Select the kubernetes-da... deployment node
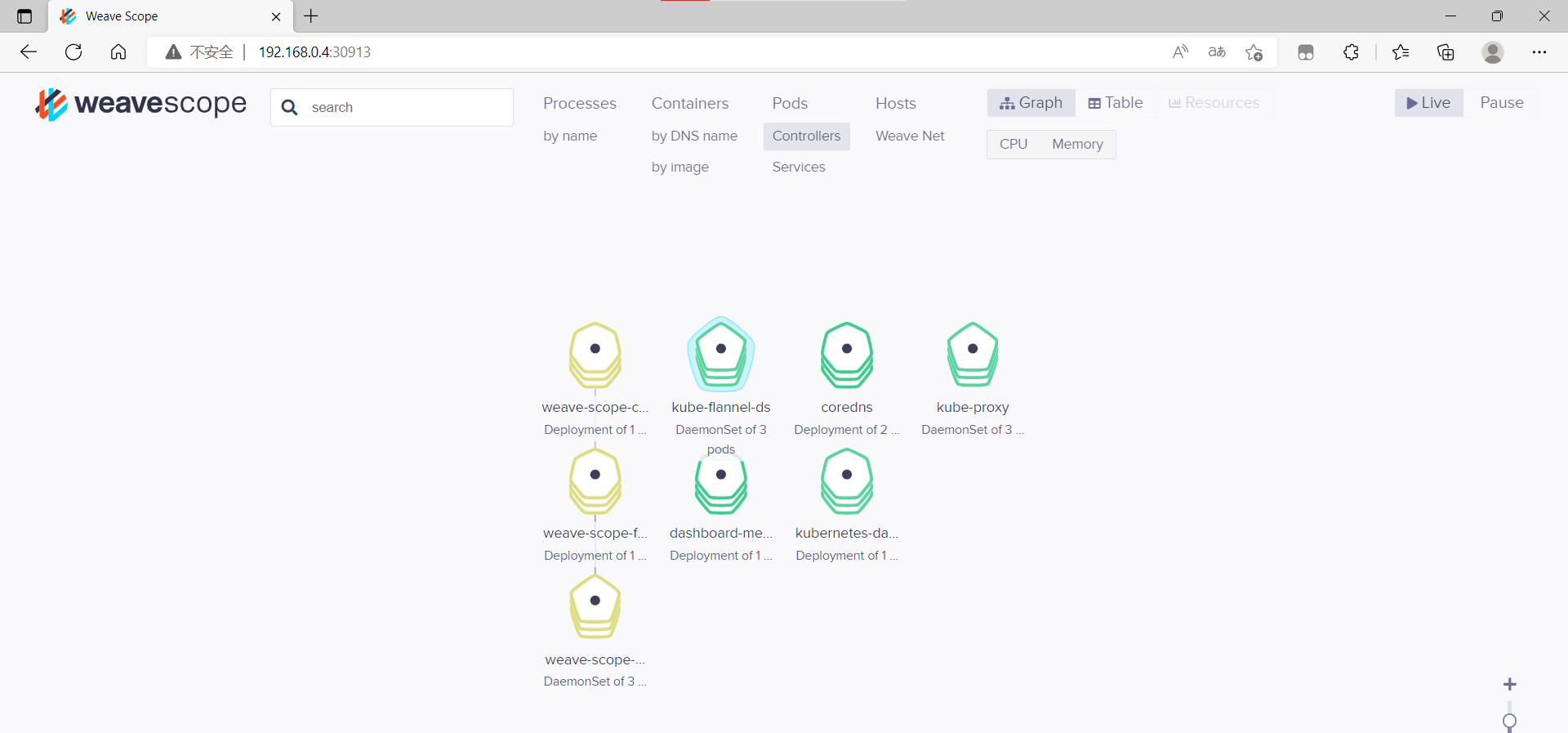This screenshot has height=733, width=1568. tap(847, 480)
